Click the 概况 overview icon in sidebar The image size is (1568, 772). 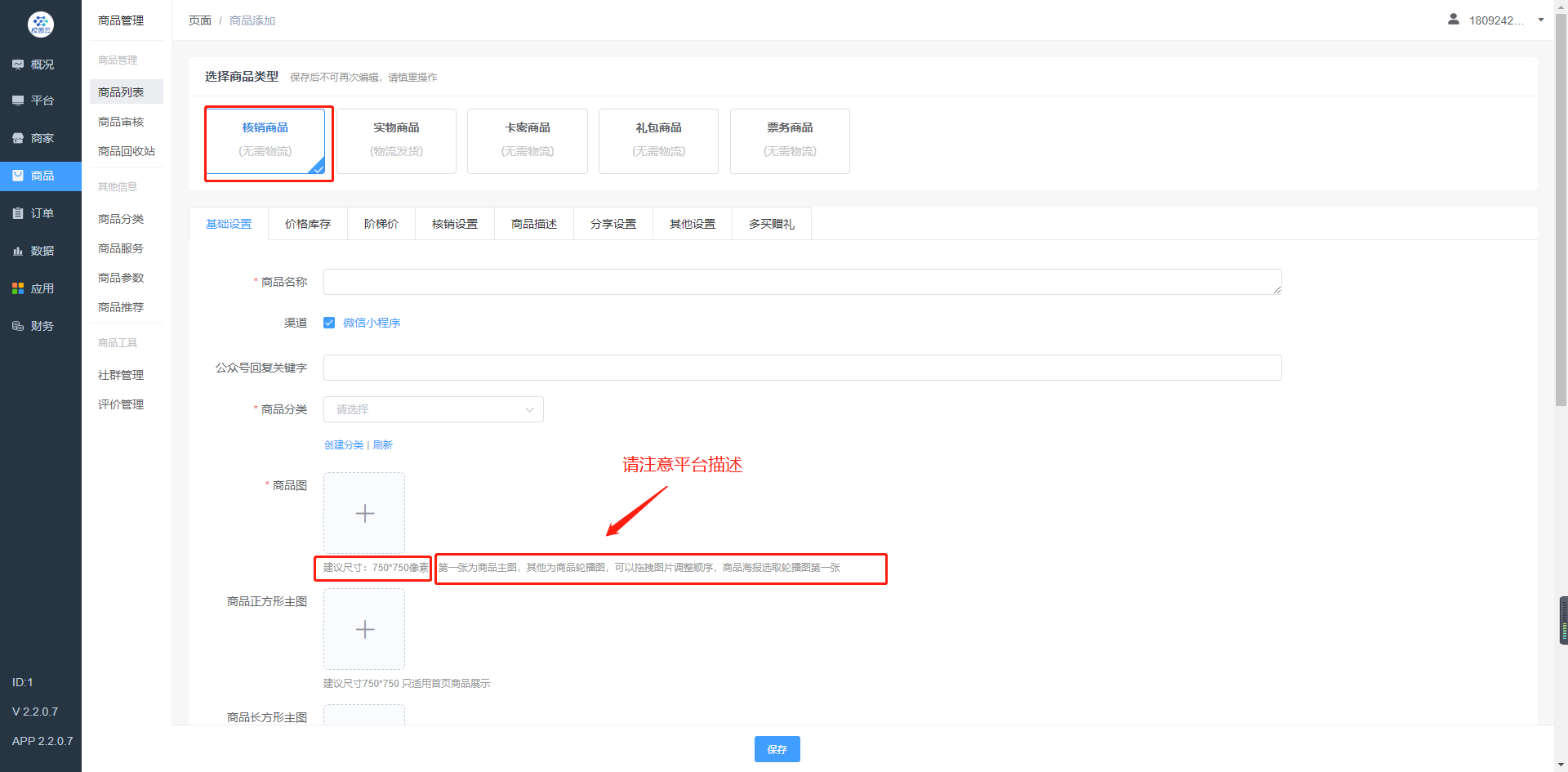[x=18, y=65]
